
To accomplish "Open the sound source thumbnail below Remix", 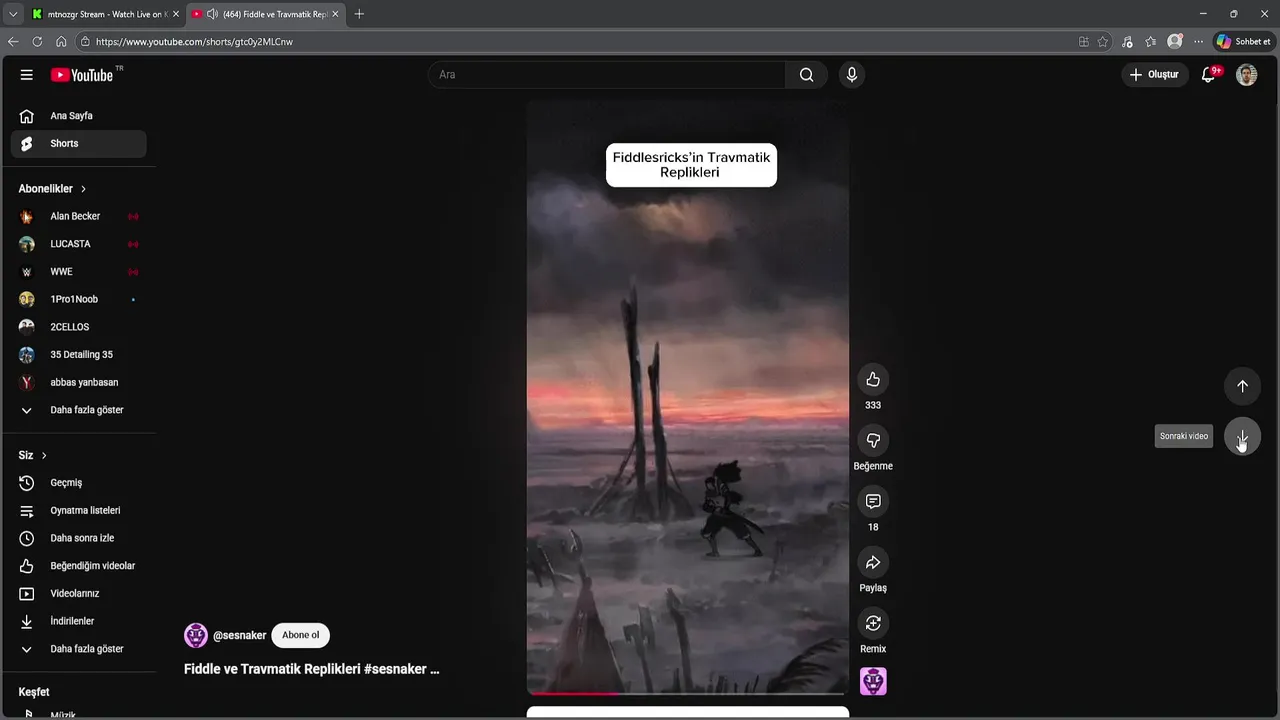I will pyautogui.click(x=873, y=681).
